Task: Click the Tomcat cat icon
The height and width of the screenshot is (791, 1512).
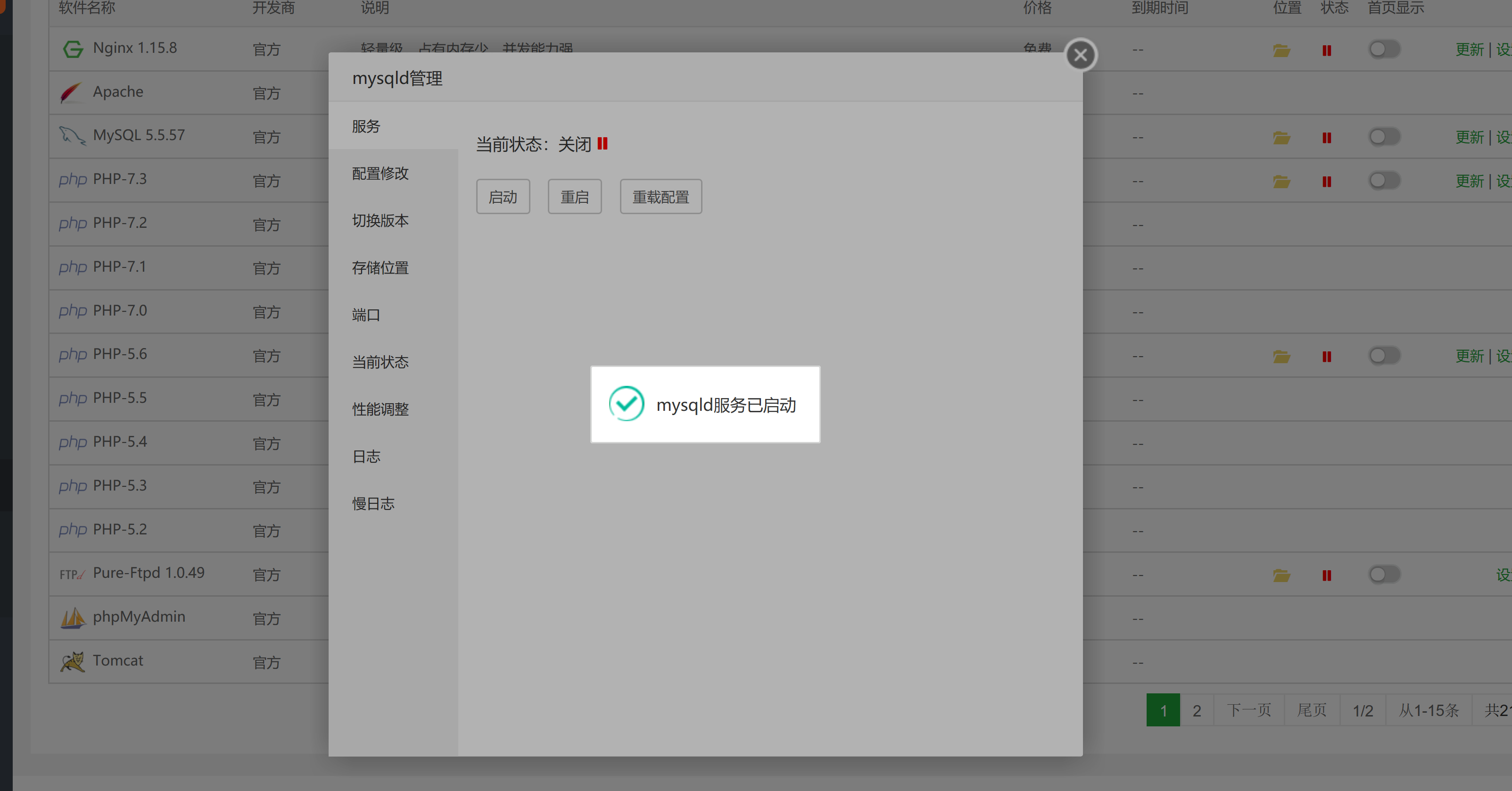Action: tap(73, 662)
